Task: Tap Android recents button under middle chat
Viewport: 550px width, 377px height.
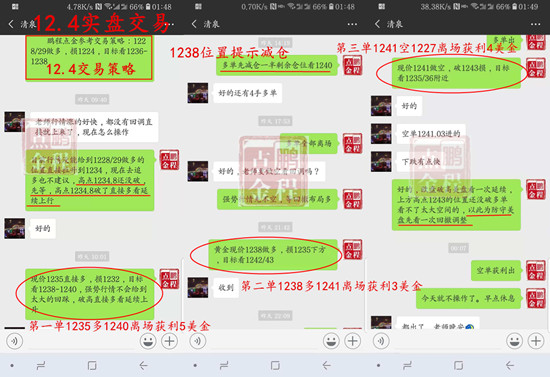Action: point(224,366)
